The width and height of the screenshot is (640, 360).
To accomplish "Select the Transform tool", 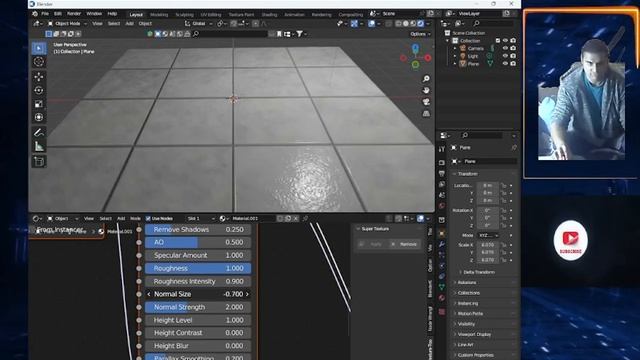I will point(39,117).
